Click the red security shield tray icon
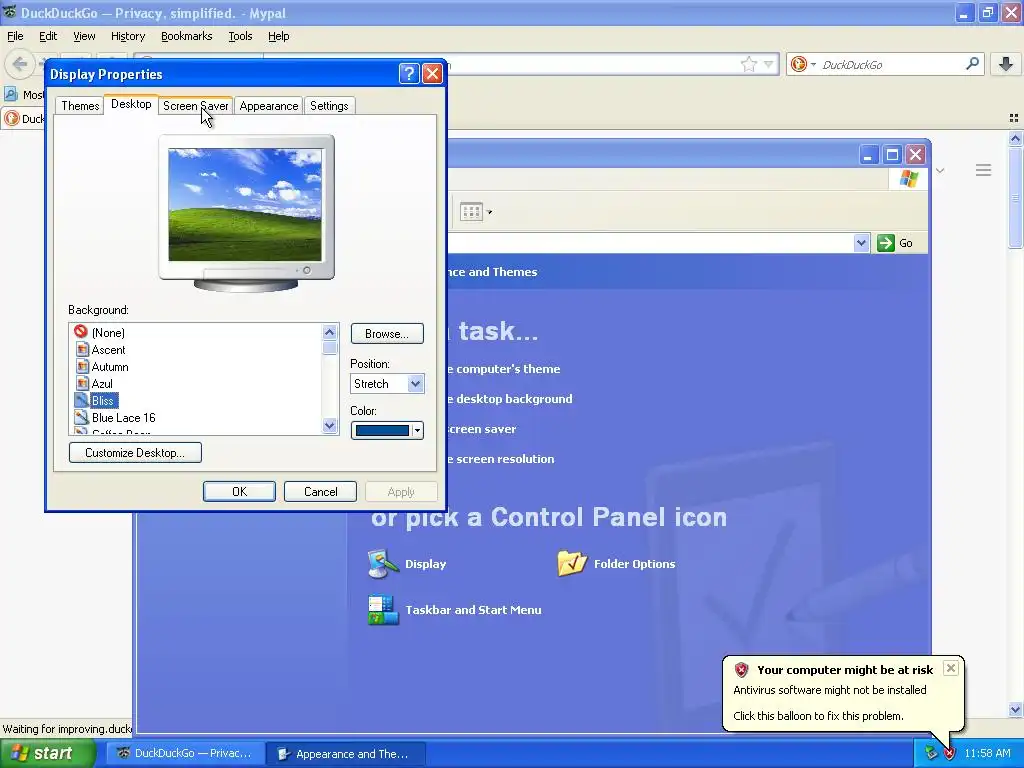 (x=950, y=754)
